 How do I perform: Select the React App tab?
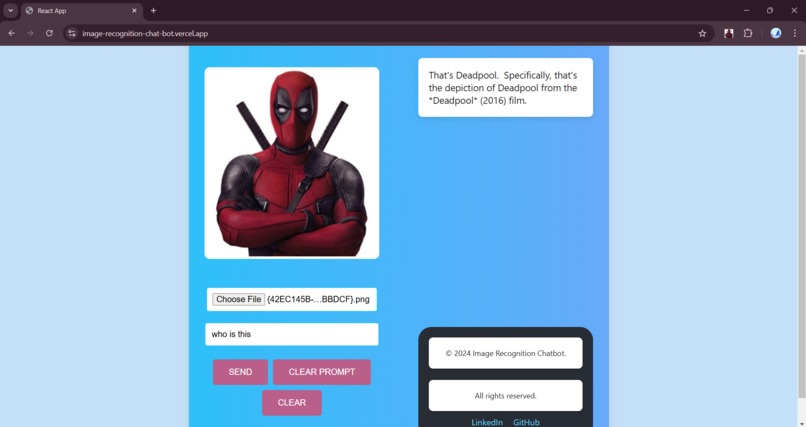82,11
